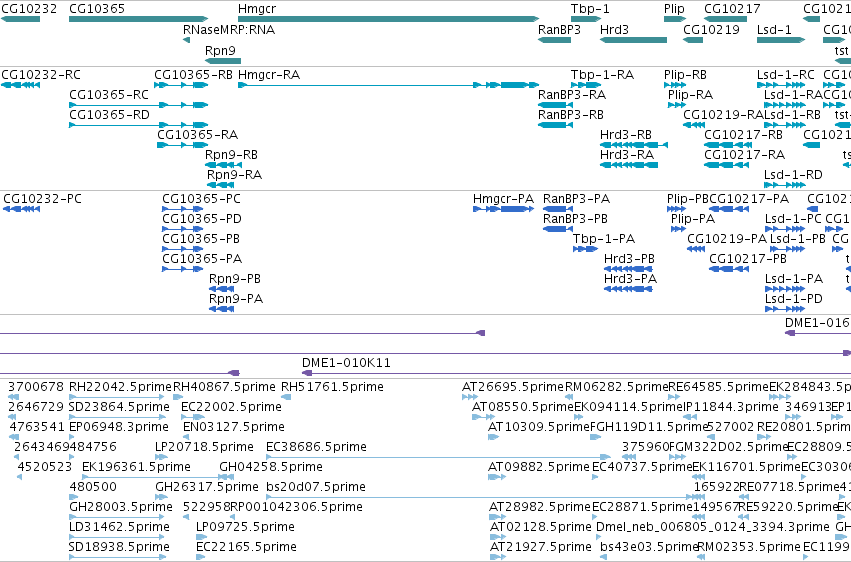Select the Hmgcr-RA transcript label
The height and width of the screenshot is (562, 851).
point(269,75)
